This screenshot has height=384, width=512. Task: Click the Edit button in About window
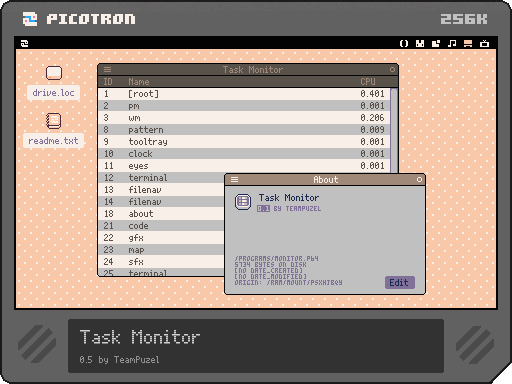pyautogui.click(x=400, y=283)
